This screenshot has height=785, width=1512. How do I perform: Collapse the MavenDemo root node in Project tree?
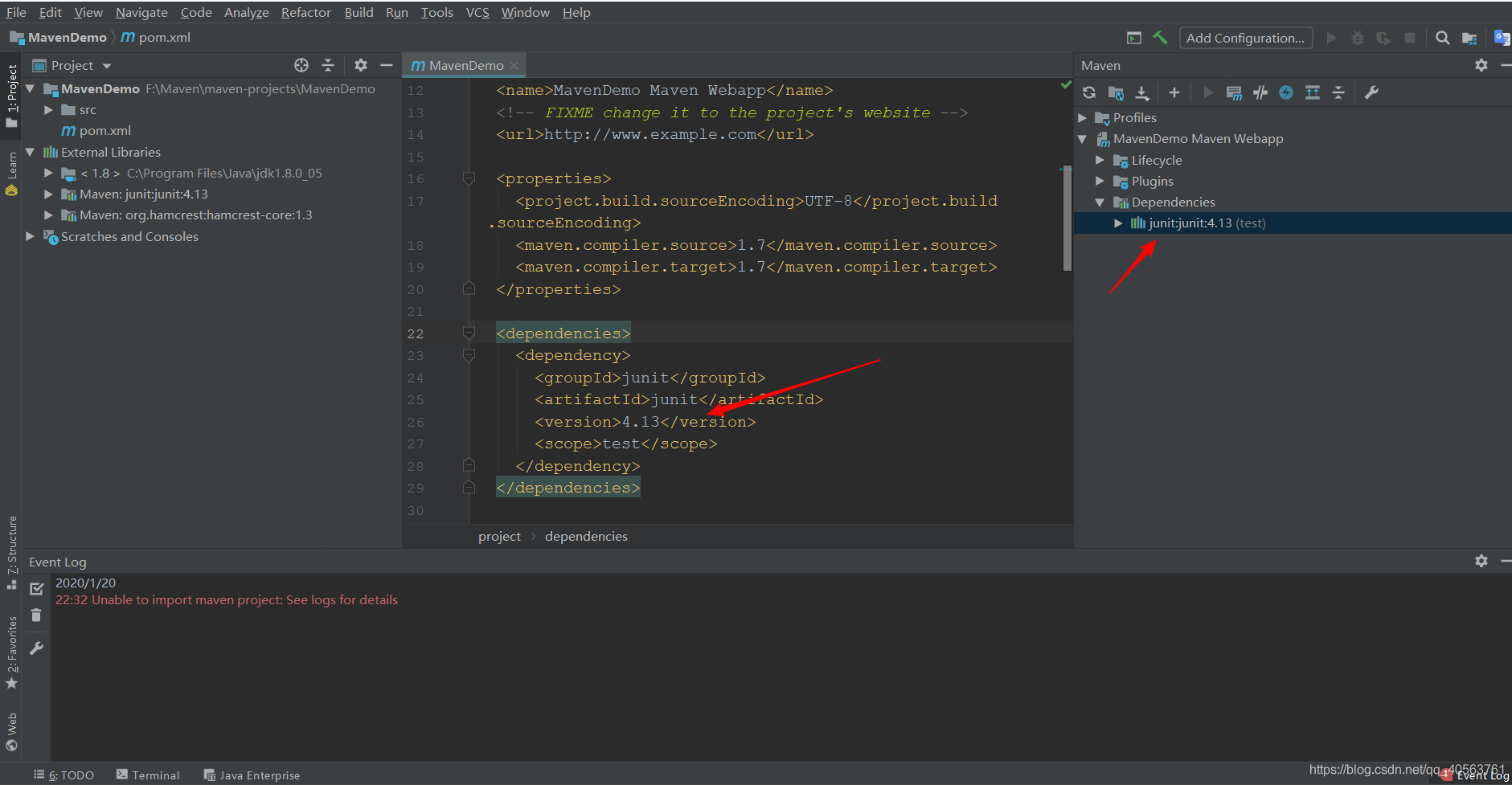point(30,89)
